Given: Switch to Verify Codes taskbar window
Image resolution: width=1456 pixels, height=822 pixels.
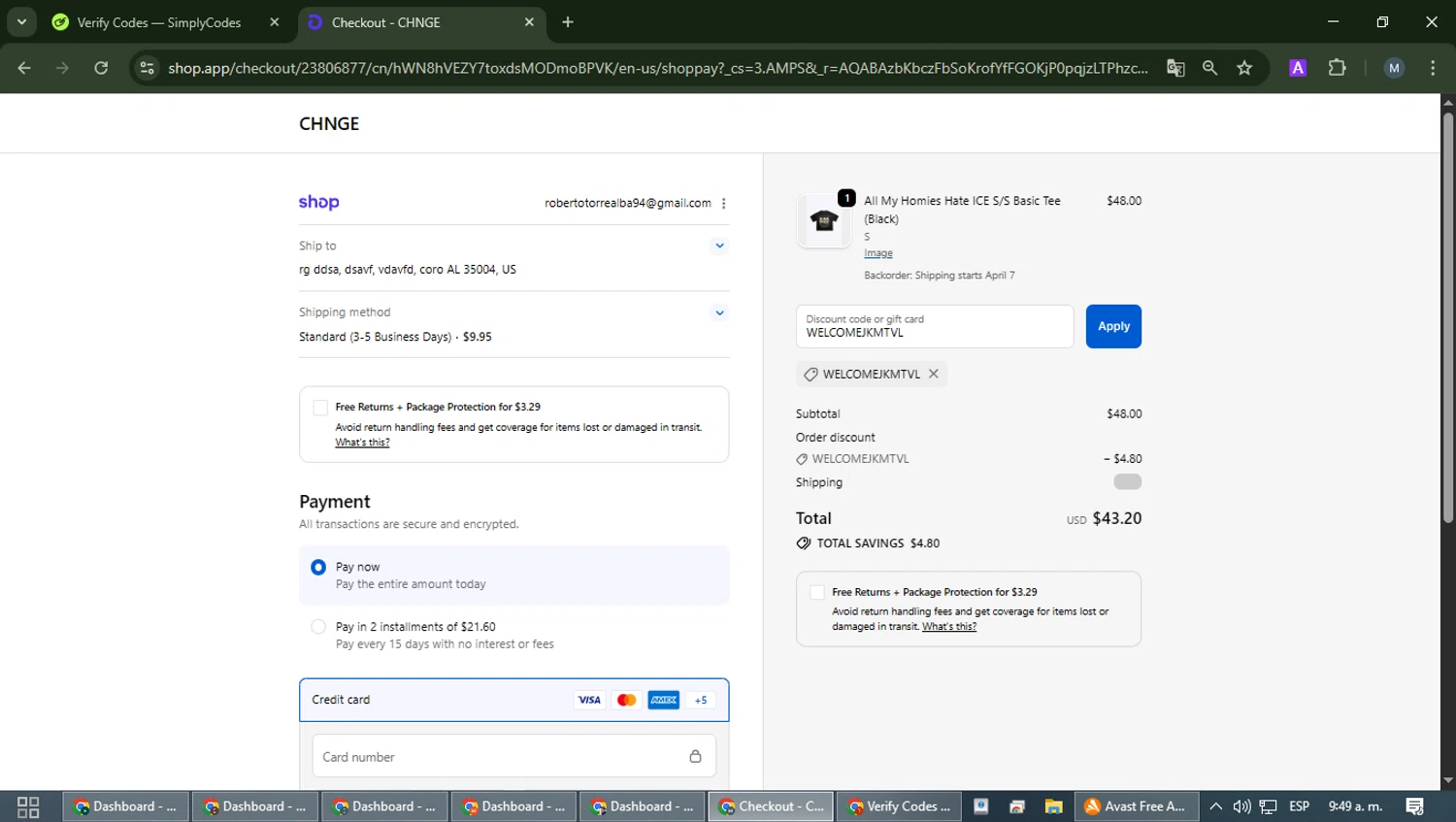Looking at the screenshot, I should coord(899,806).
